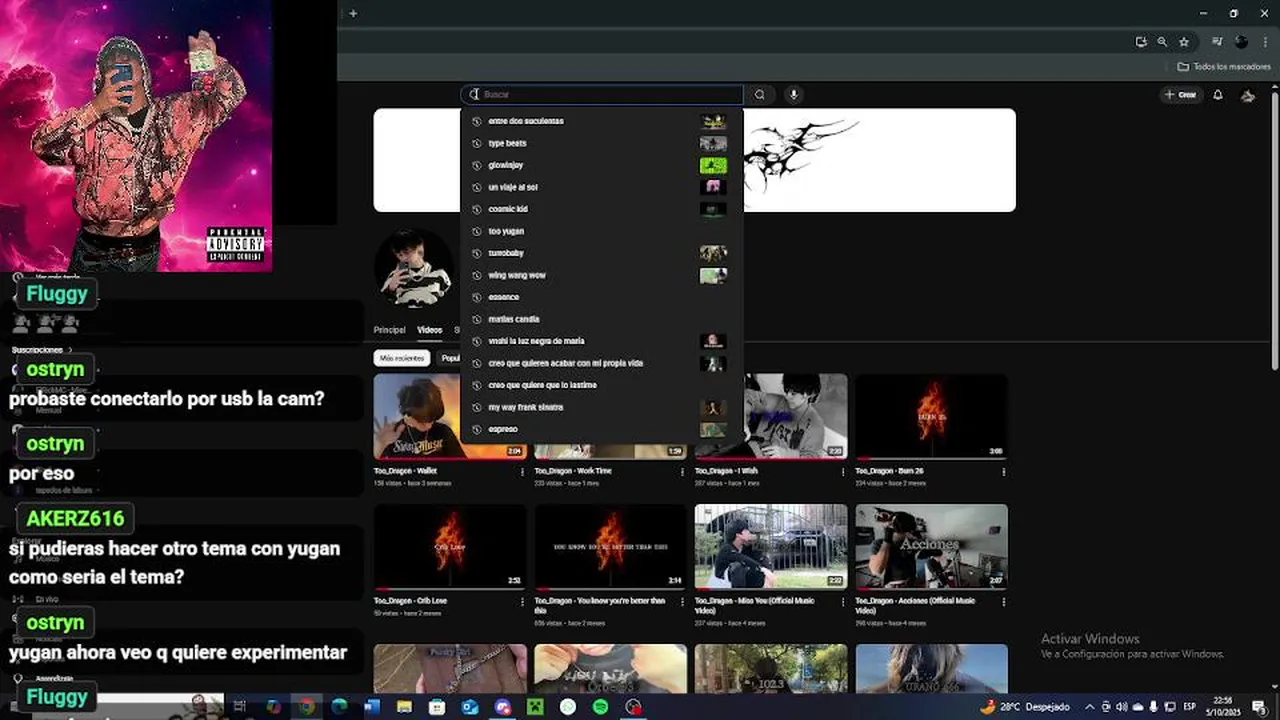This screenshot has width=1280, height=720.
Task: Open Spotify from the taskbar
Action: (x=600, y=707)
